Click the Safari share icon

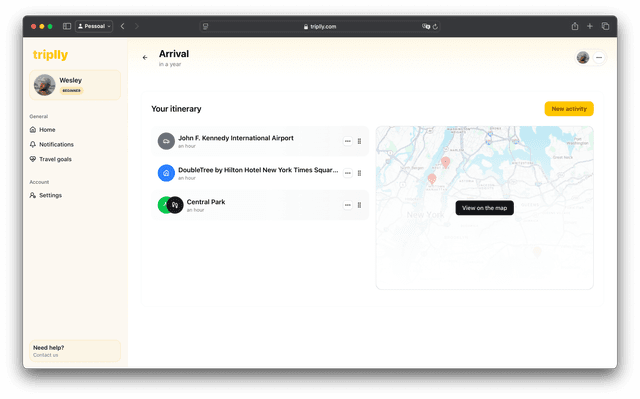click(x=575, y=26)
